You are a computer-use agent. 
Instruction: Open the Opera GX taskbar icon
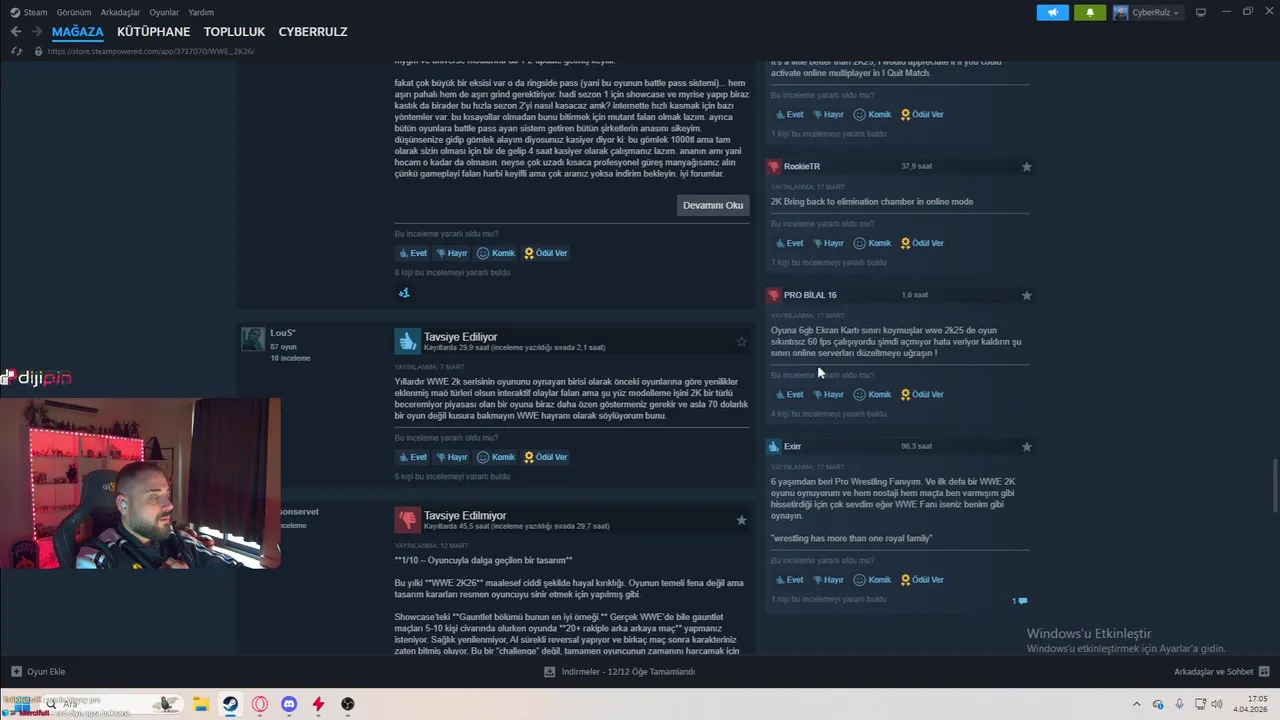[x=260, y=704]
